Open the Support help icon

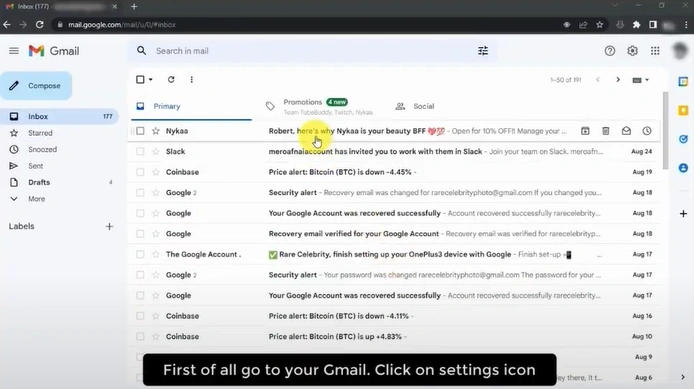(610, 51)
